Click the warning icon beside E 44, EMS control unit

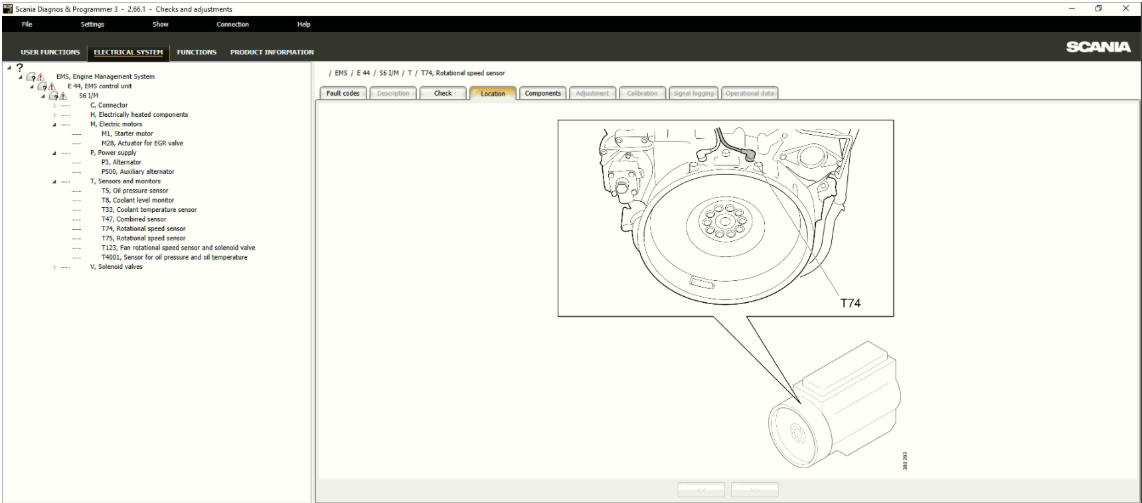(52, 86)
